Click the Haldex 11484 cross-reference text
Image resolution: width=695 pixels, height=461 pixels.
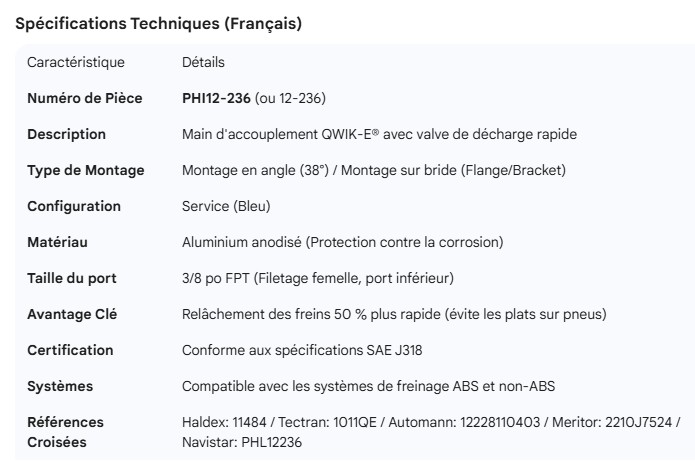[223, 422]
